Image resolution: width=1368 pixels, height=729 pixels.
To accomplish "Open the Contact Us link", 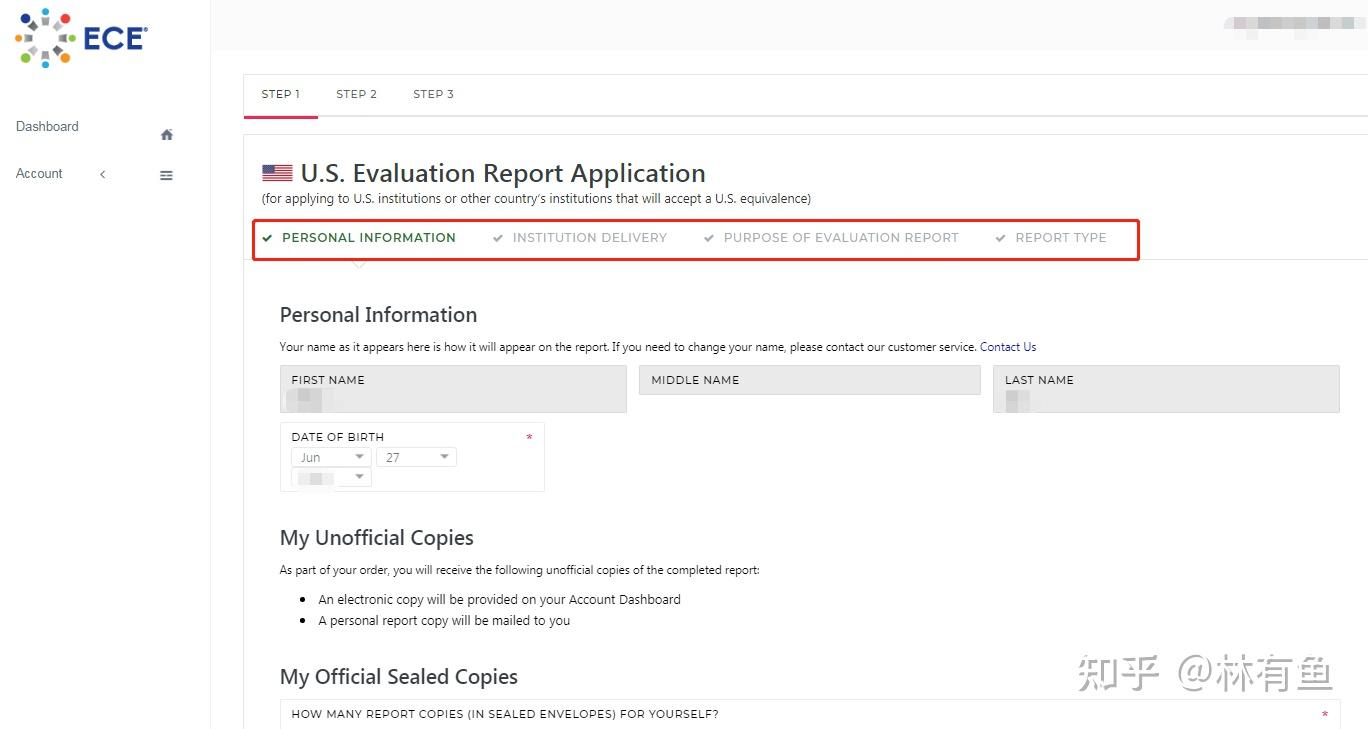I will point(1007,347).
